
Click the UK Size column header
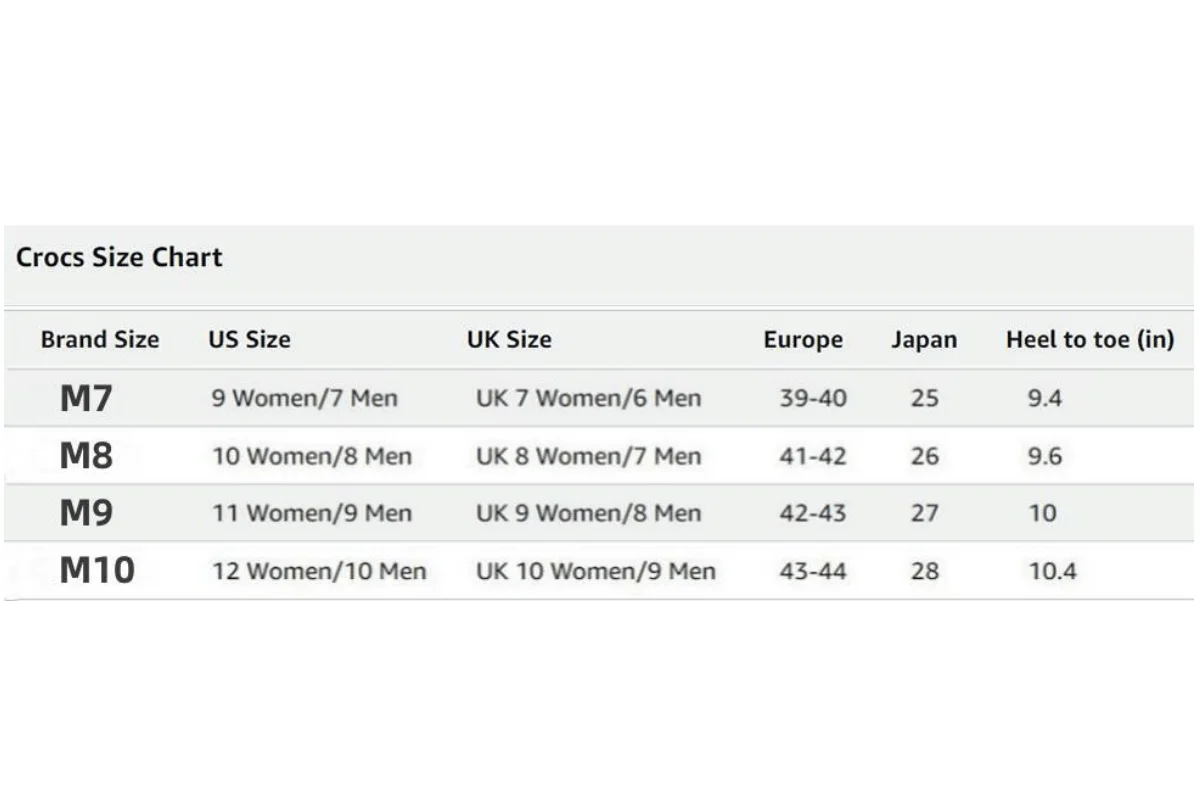tap(509, 340)
